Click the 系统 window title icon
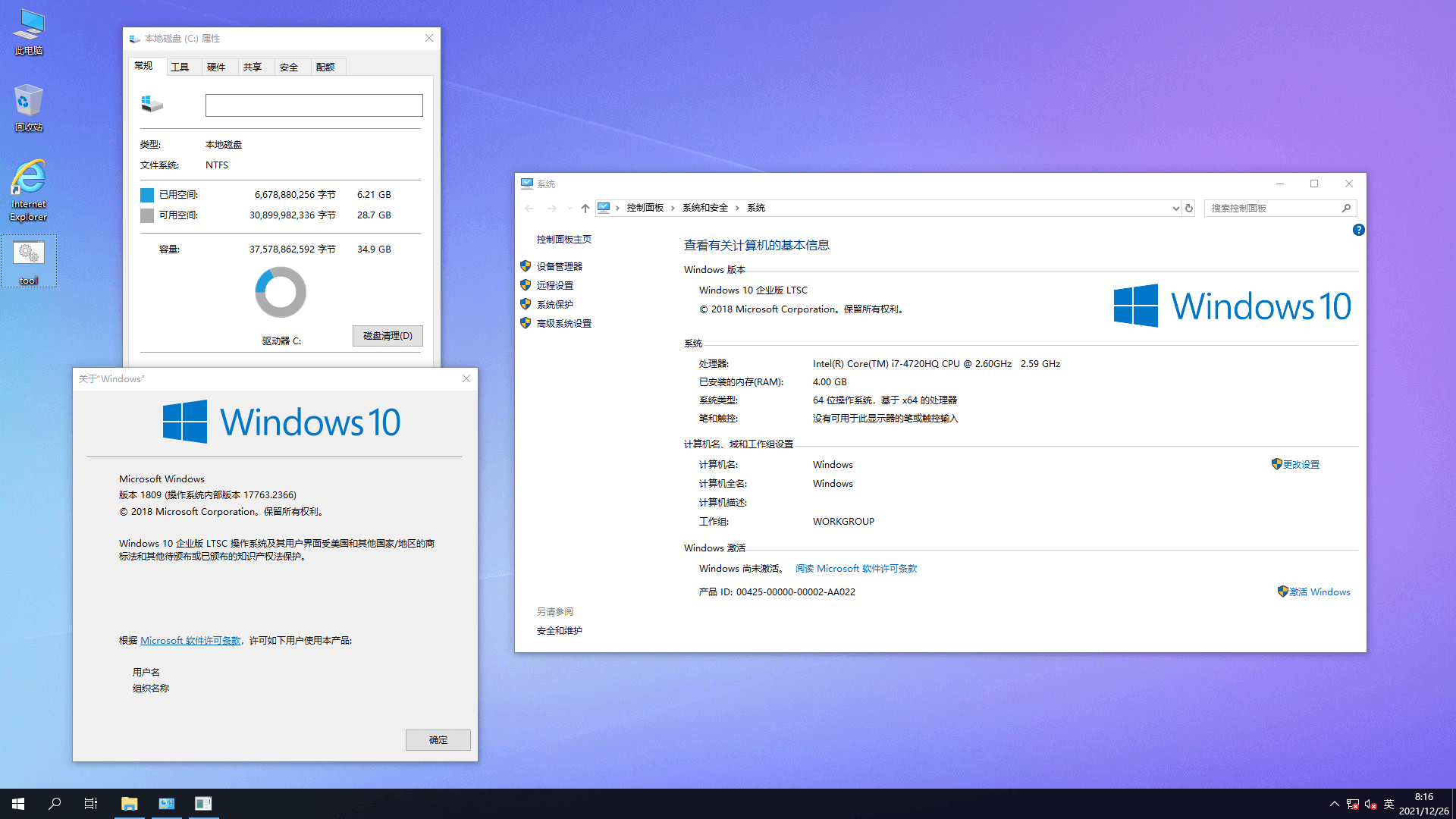 coord(527,184)
